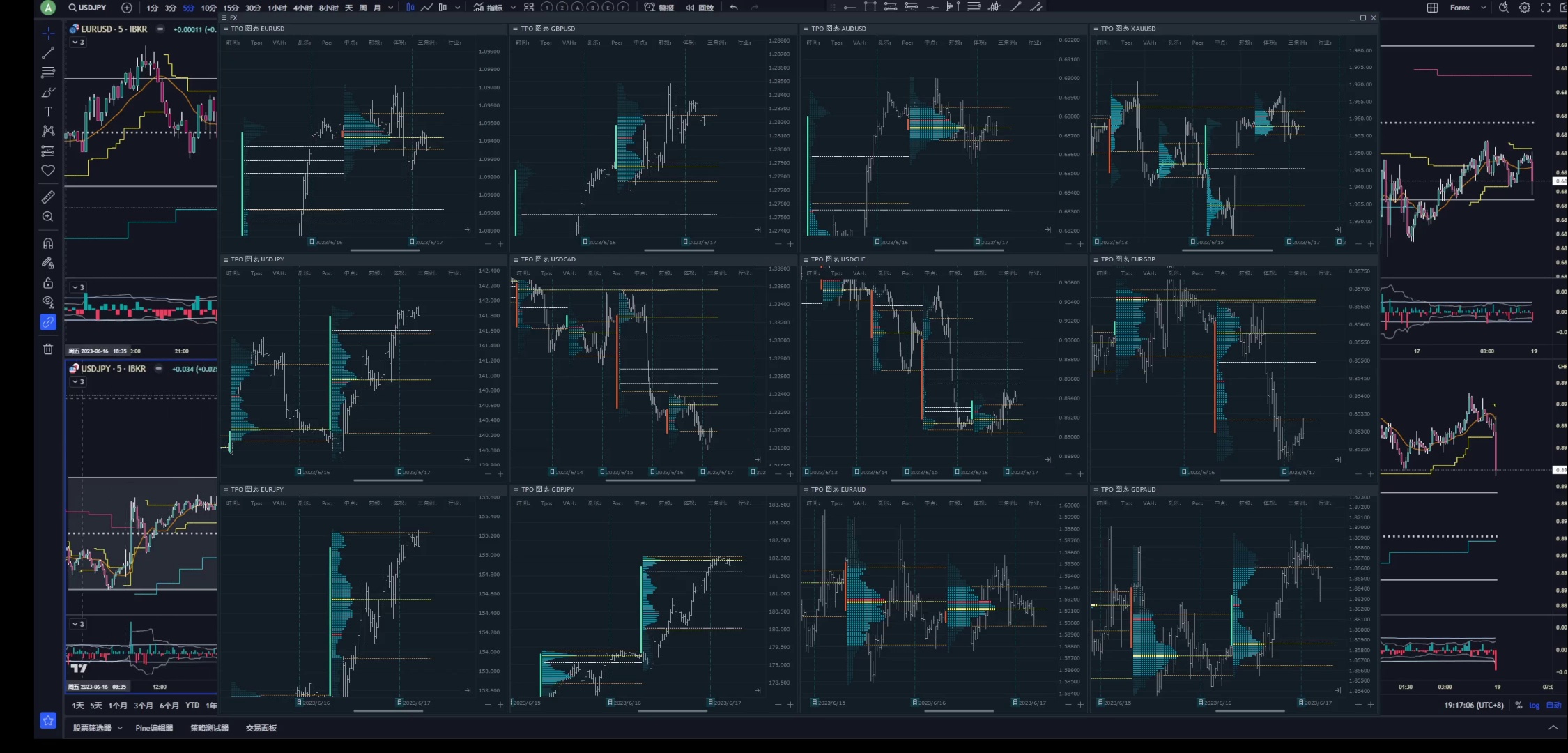Screen dimensions: 1568x753
Task: Open the measure ruler tool
Action: [x=48, y=197]
